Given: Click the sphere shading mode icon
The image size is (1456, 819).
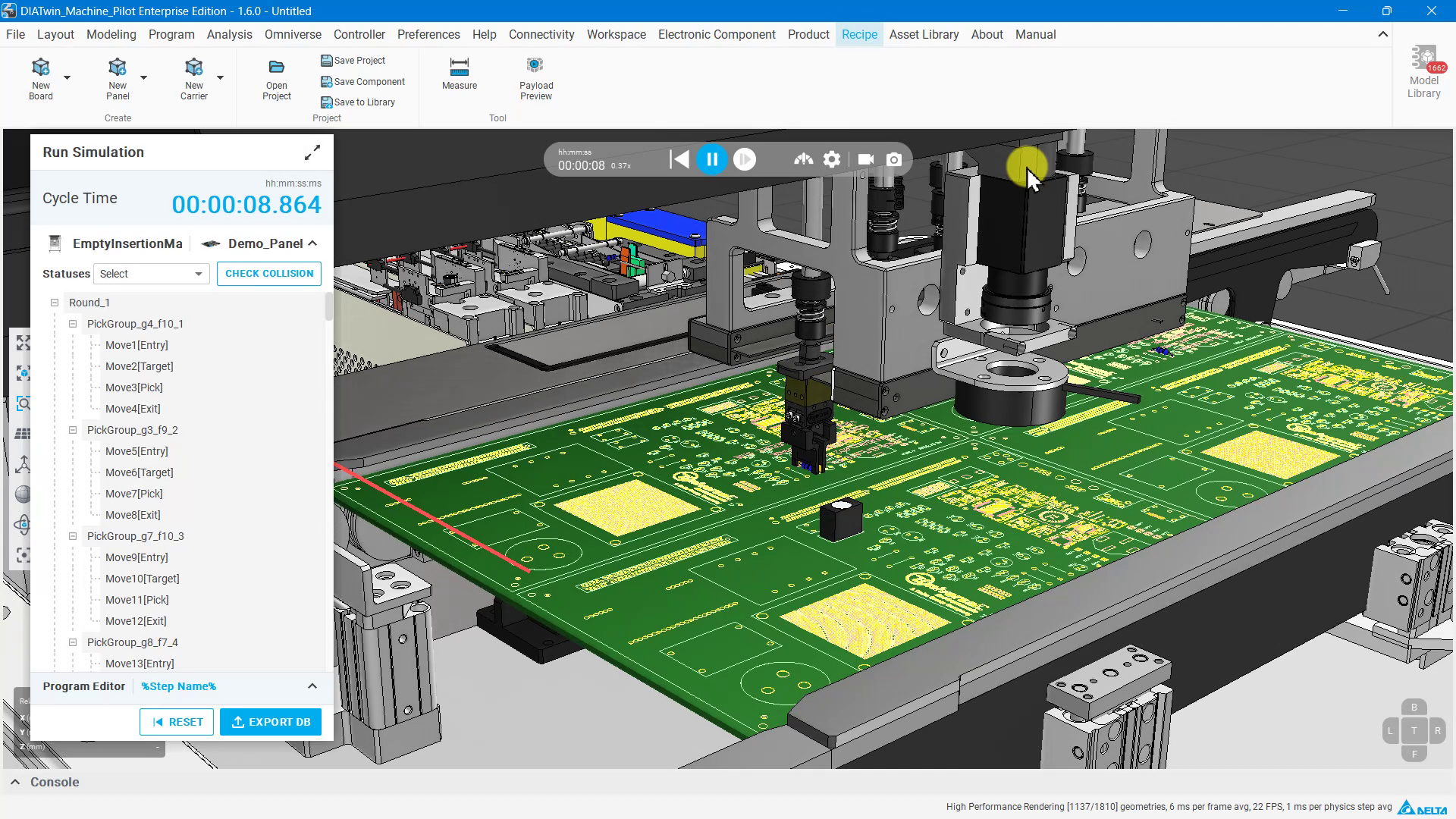Looking at the screenshot, I should (x=24, y=494).
